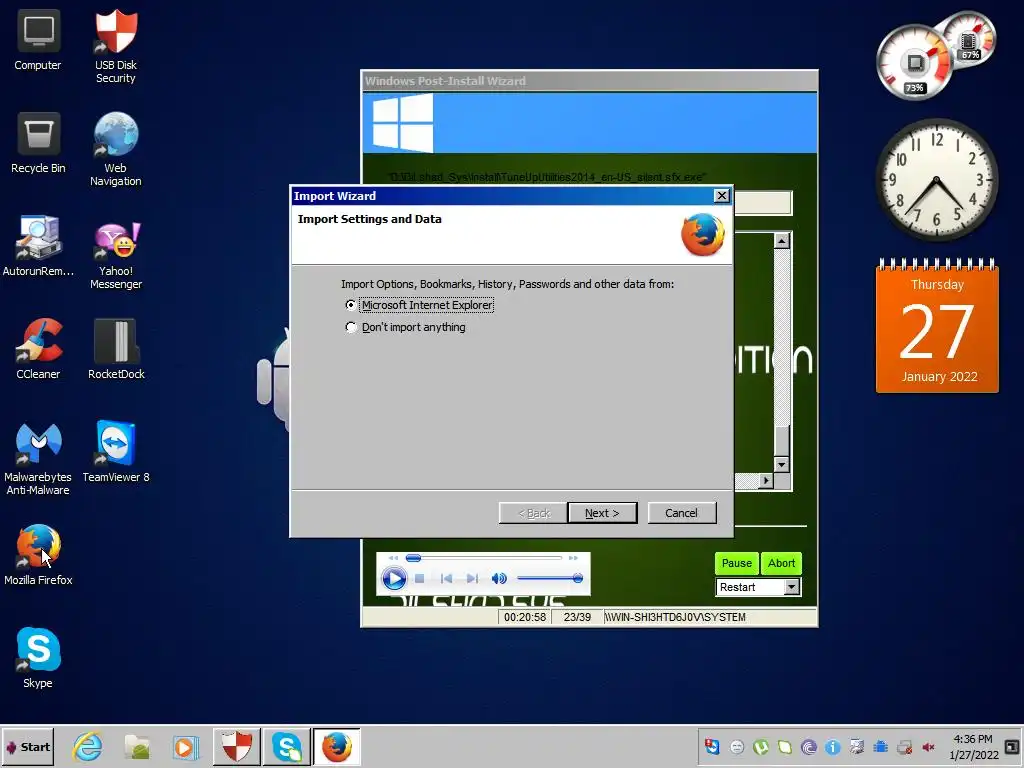Viewport: 1024px width, 768px height.
Task: Launch TeamViewer 8 from the desktop
Action: [116, 452]
